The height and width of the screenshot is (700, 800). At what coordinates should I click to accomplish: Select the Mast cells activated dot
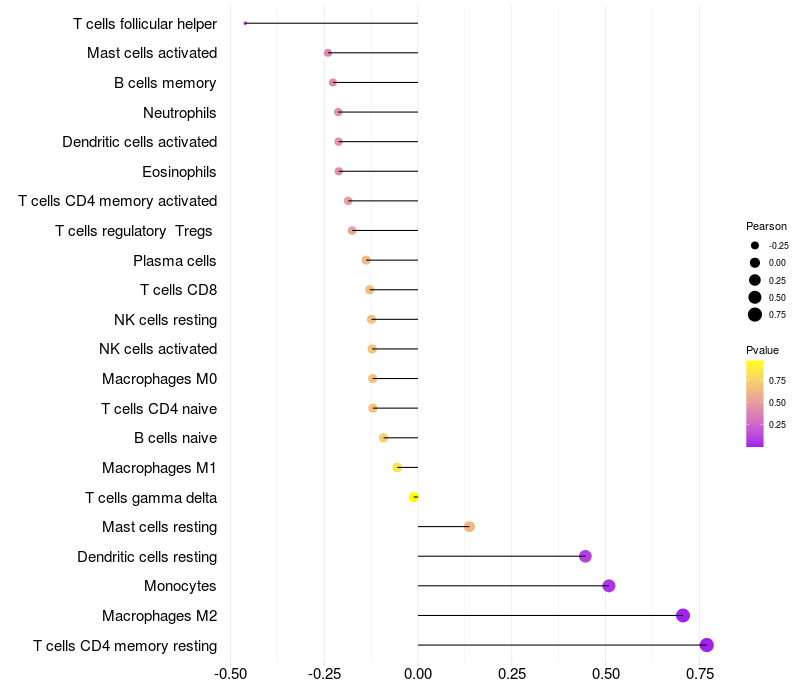tap(328, 53)
